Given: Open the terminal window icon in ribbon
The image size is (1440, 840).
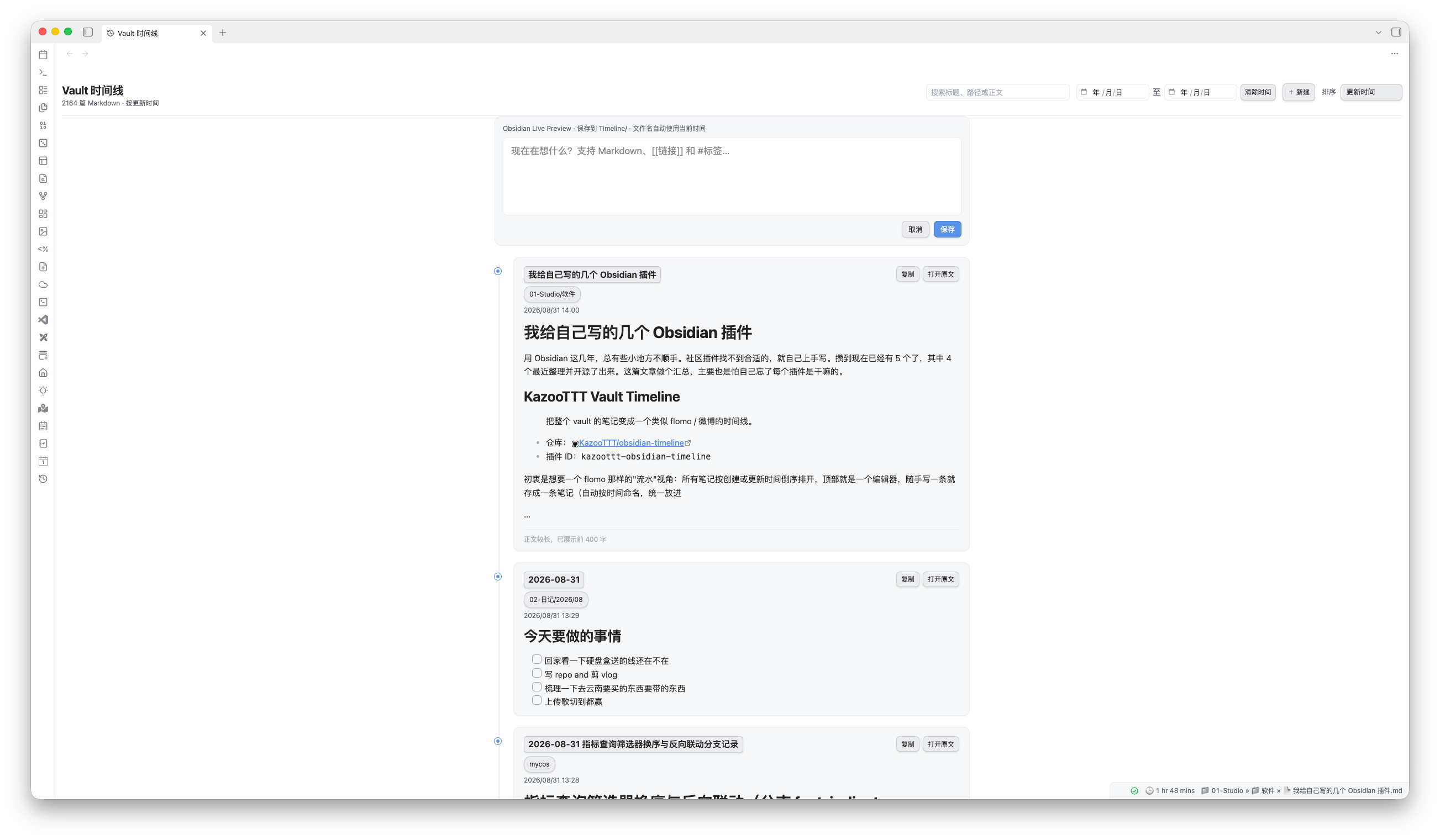Looking at the screenshot, I should click(43, 303).
